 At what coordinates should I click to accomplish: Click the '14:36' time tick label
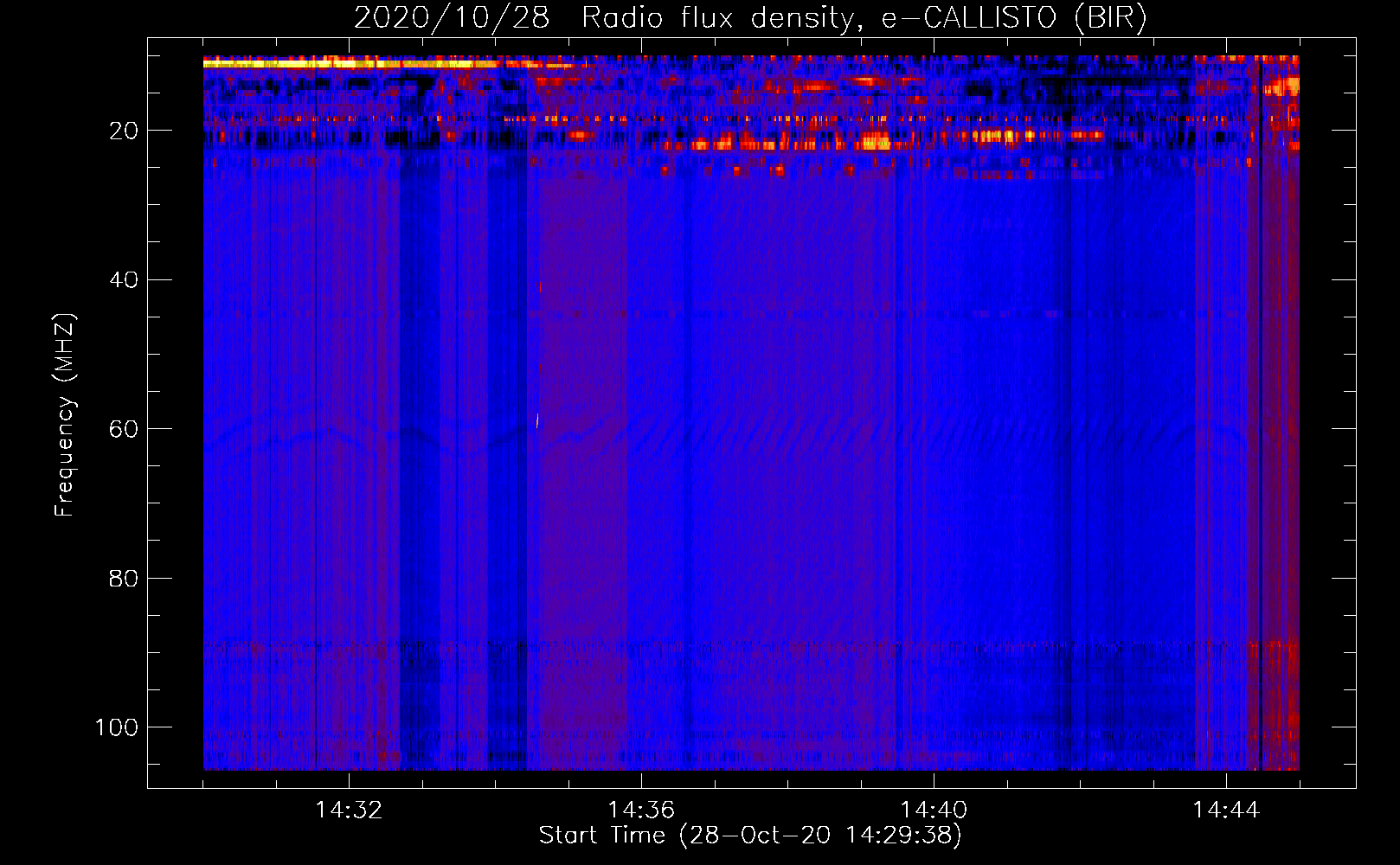tap(640, 811)
